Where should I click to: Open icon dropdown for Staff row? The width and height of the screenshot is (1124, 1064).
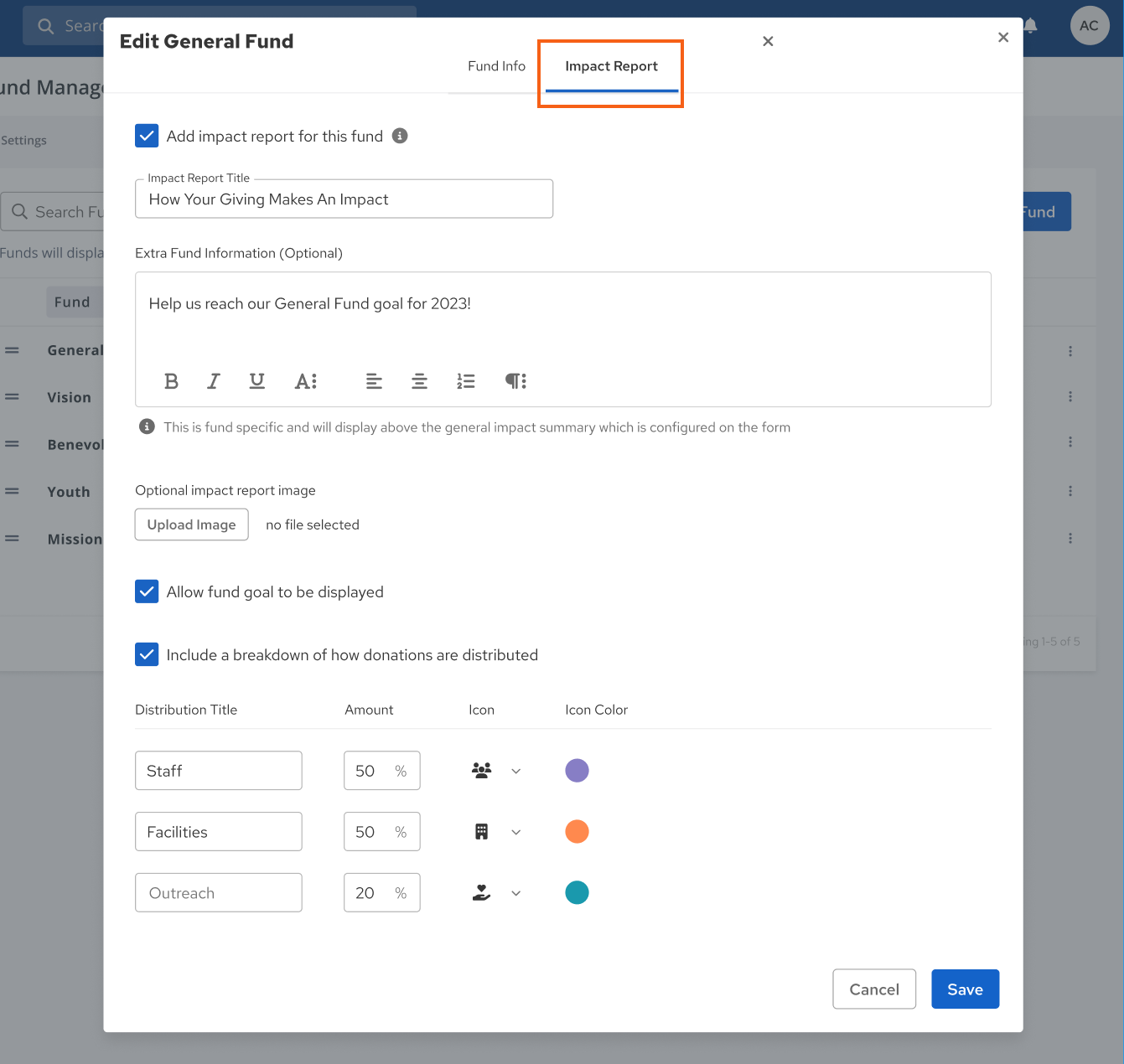click(x=515, y=771)
